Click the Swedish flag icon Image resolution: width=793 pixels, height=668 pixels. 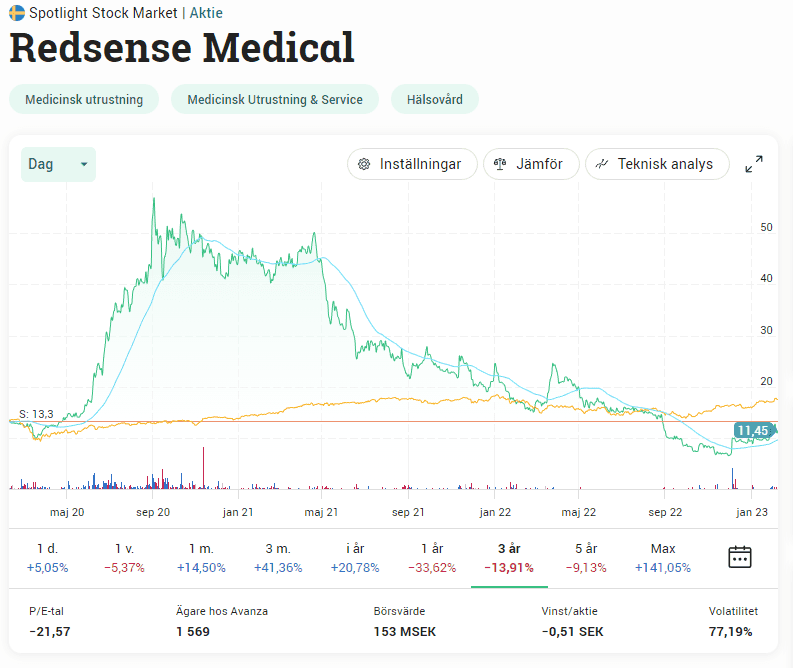coord(17,13)
